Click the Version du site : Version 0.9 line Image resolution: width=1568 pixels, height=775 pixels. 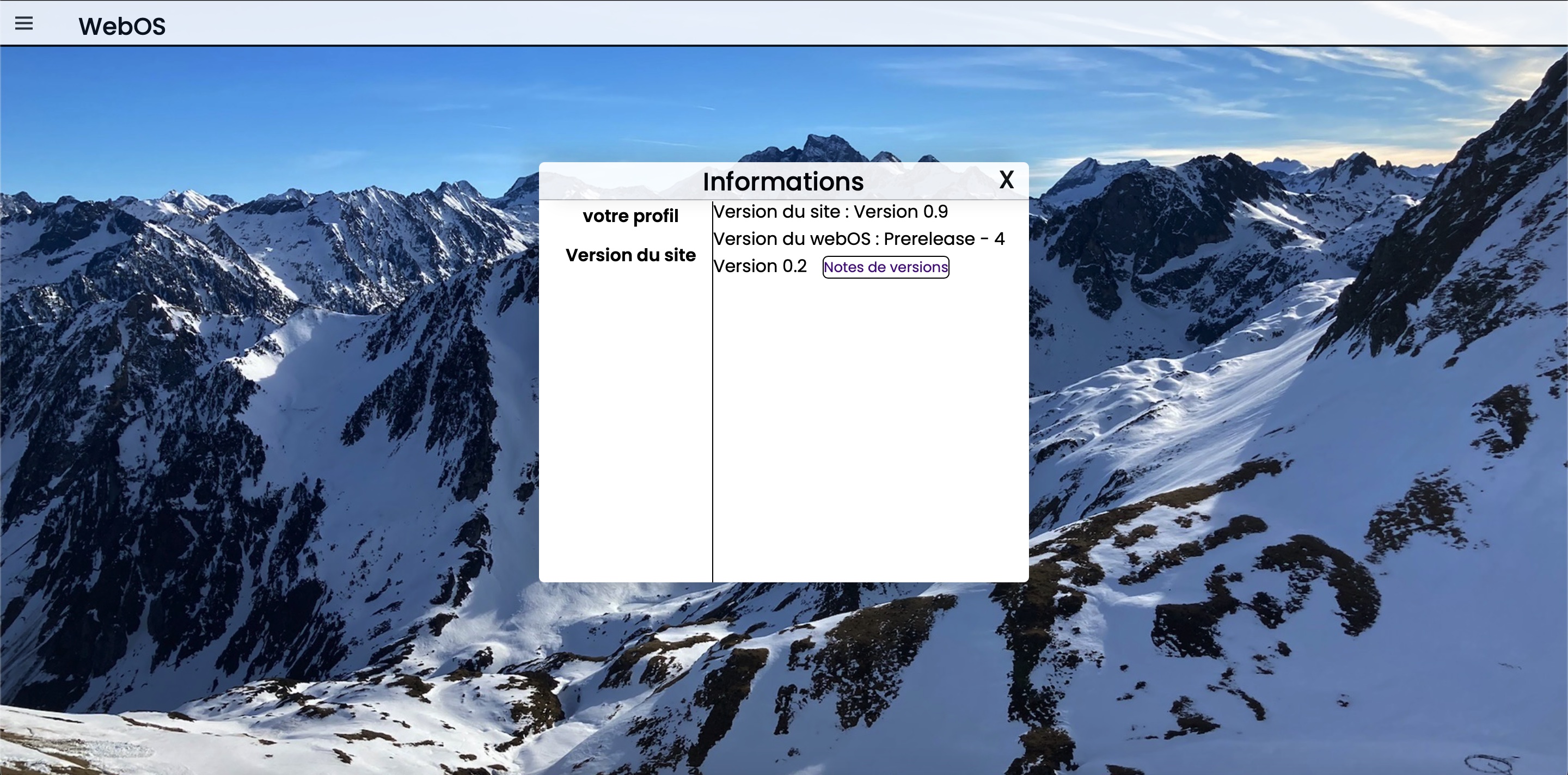coord(830,212)
